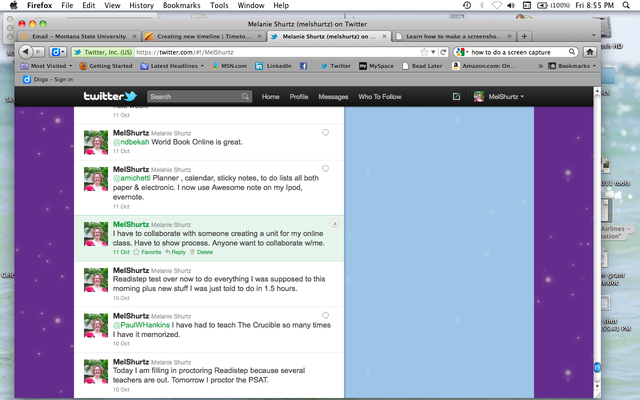This screenshot has width=640, height=400.
Task: Open the Getting Started bookmark
Action: click(x=106, y=66)
